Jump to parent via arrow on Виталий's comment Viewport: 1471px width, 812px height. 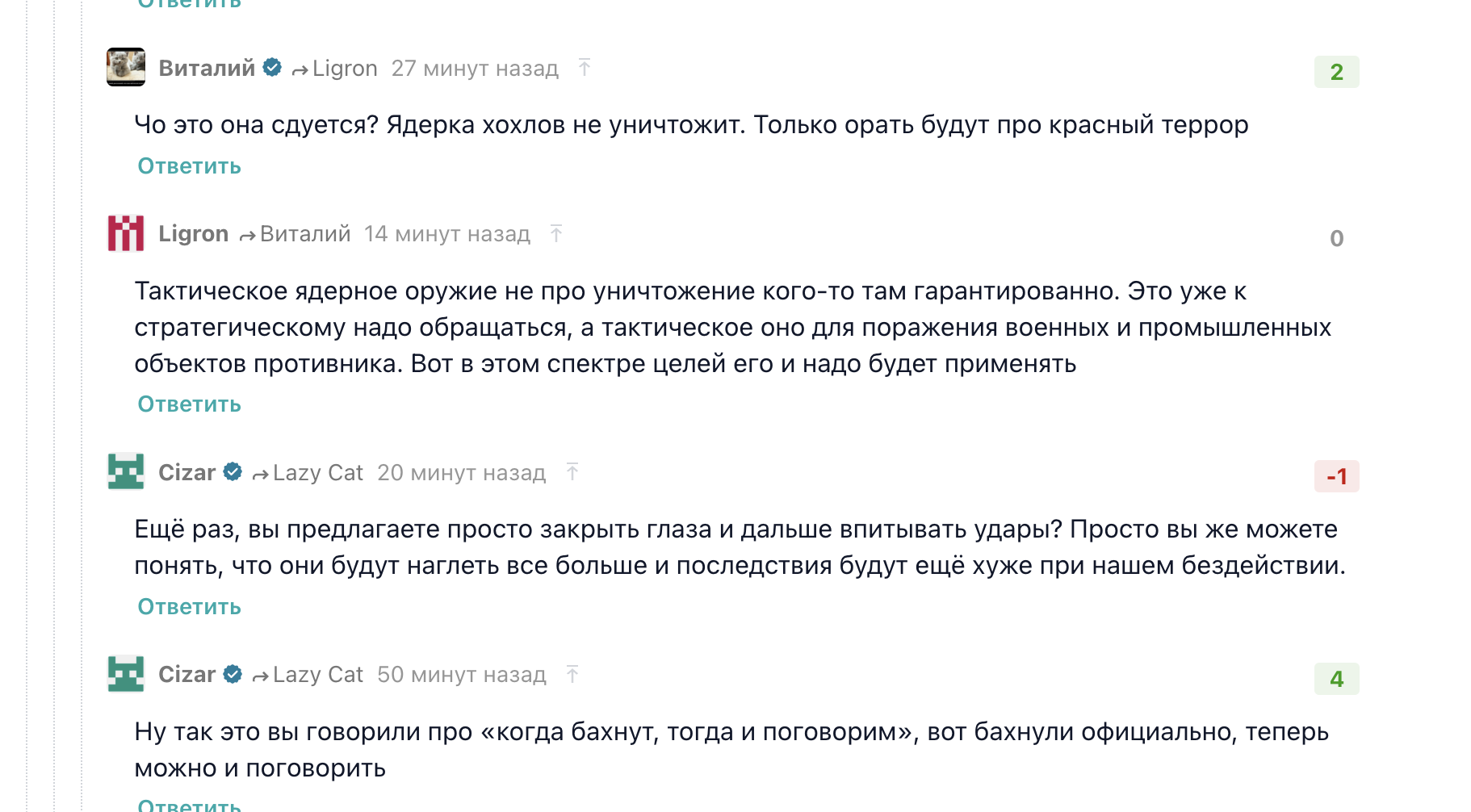585,67
